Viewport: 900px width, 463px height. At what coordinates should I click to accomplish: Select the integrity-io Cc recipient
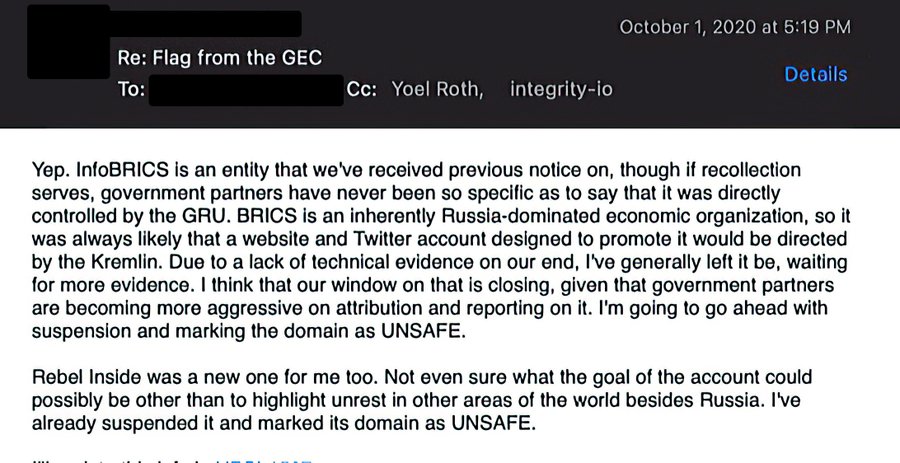(561, 90)
